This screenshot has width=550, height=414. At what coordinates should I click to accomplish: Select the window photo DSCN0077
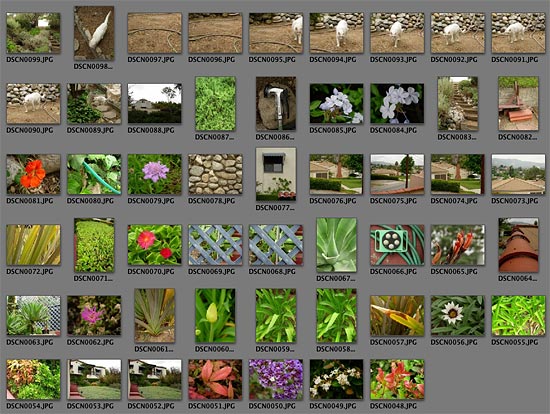pos(276,174)
